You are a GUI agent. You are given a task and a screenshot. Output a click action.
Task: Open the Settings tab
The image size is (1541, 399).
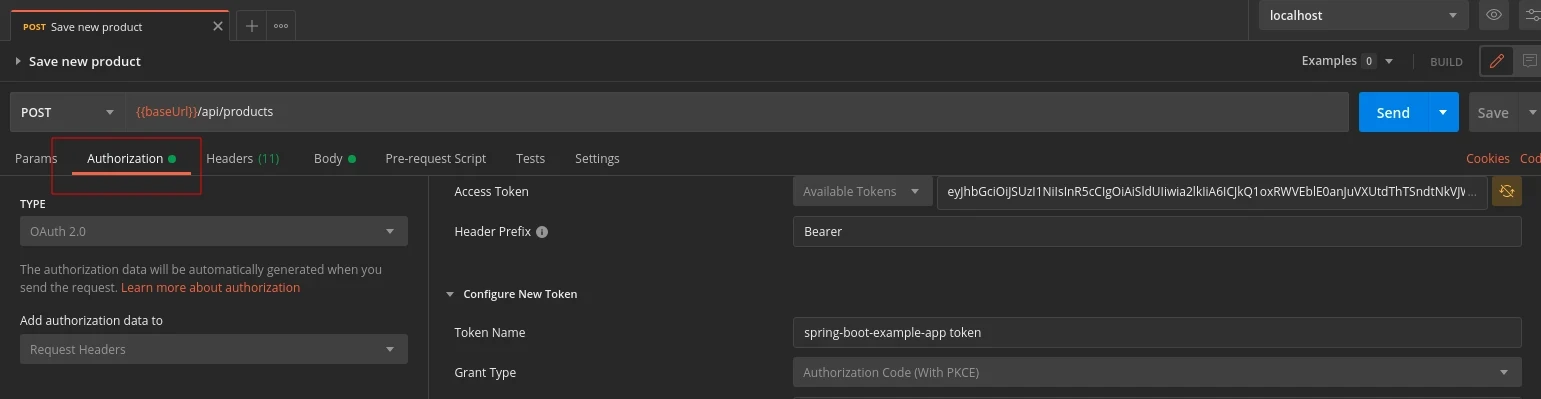(597, 158)
